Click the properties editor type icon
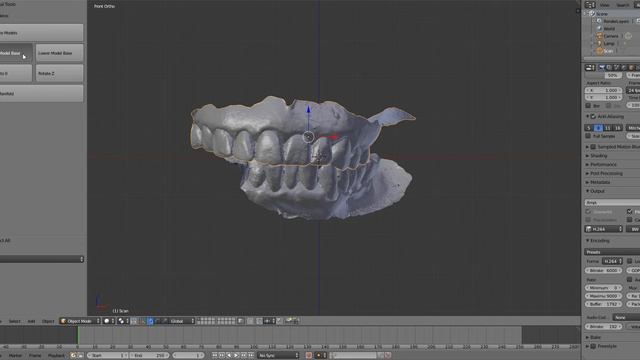Screen dimensions: 640x360 590,68
